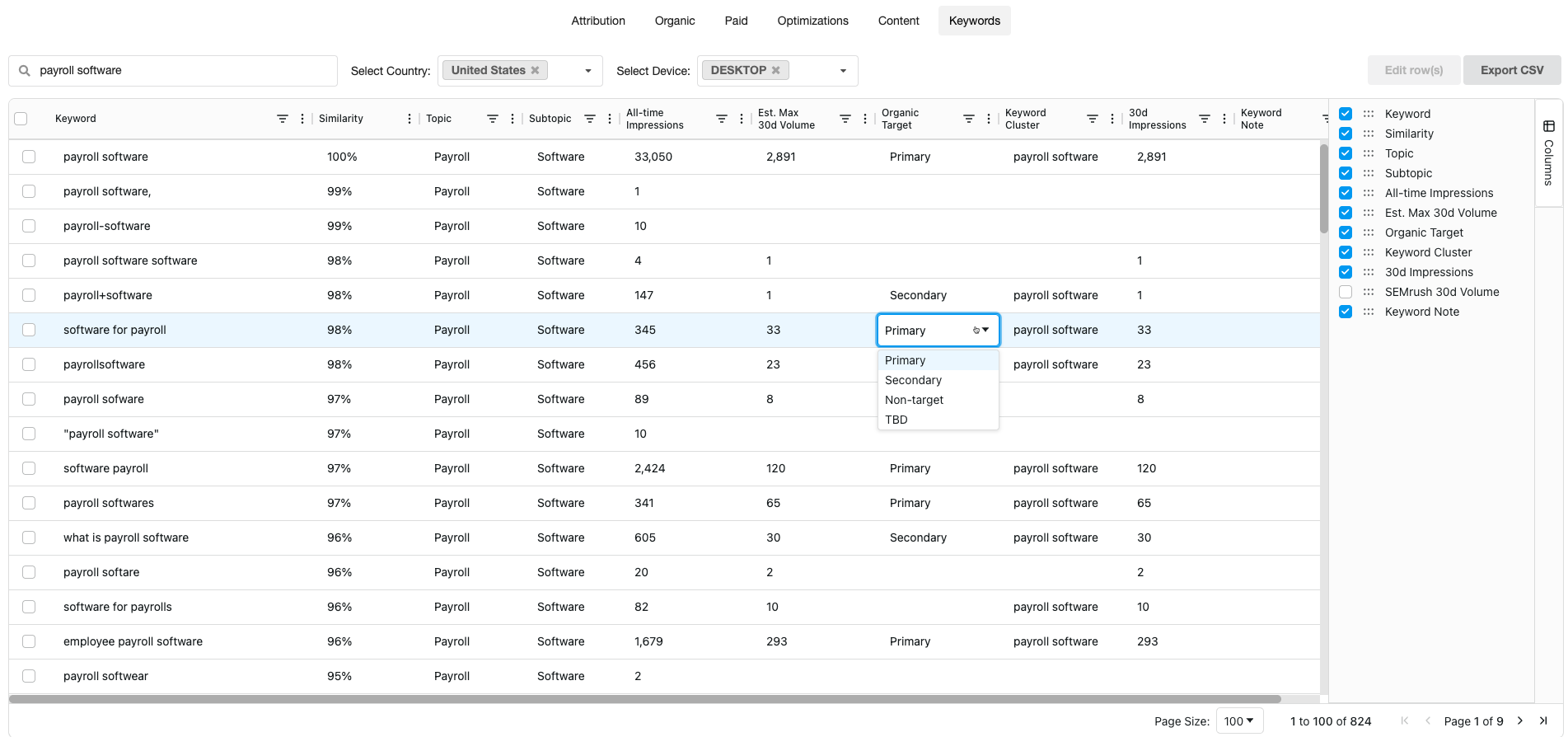Expand the Select Country dropdown

pyautogui.click(x=587, y=71)
